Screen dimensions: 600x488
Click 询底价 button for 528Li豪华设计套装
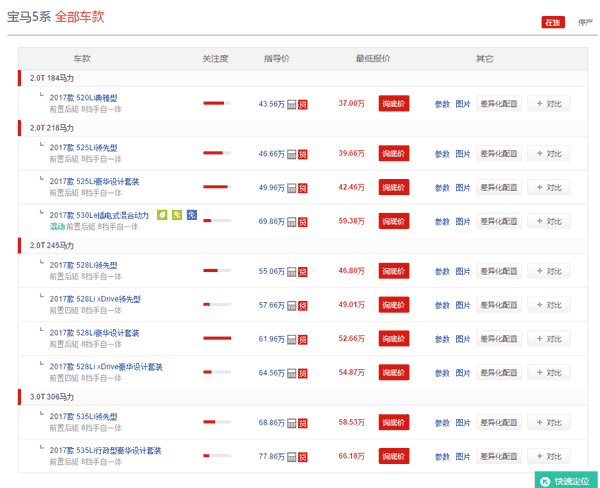click(x=394, y=338)
